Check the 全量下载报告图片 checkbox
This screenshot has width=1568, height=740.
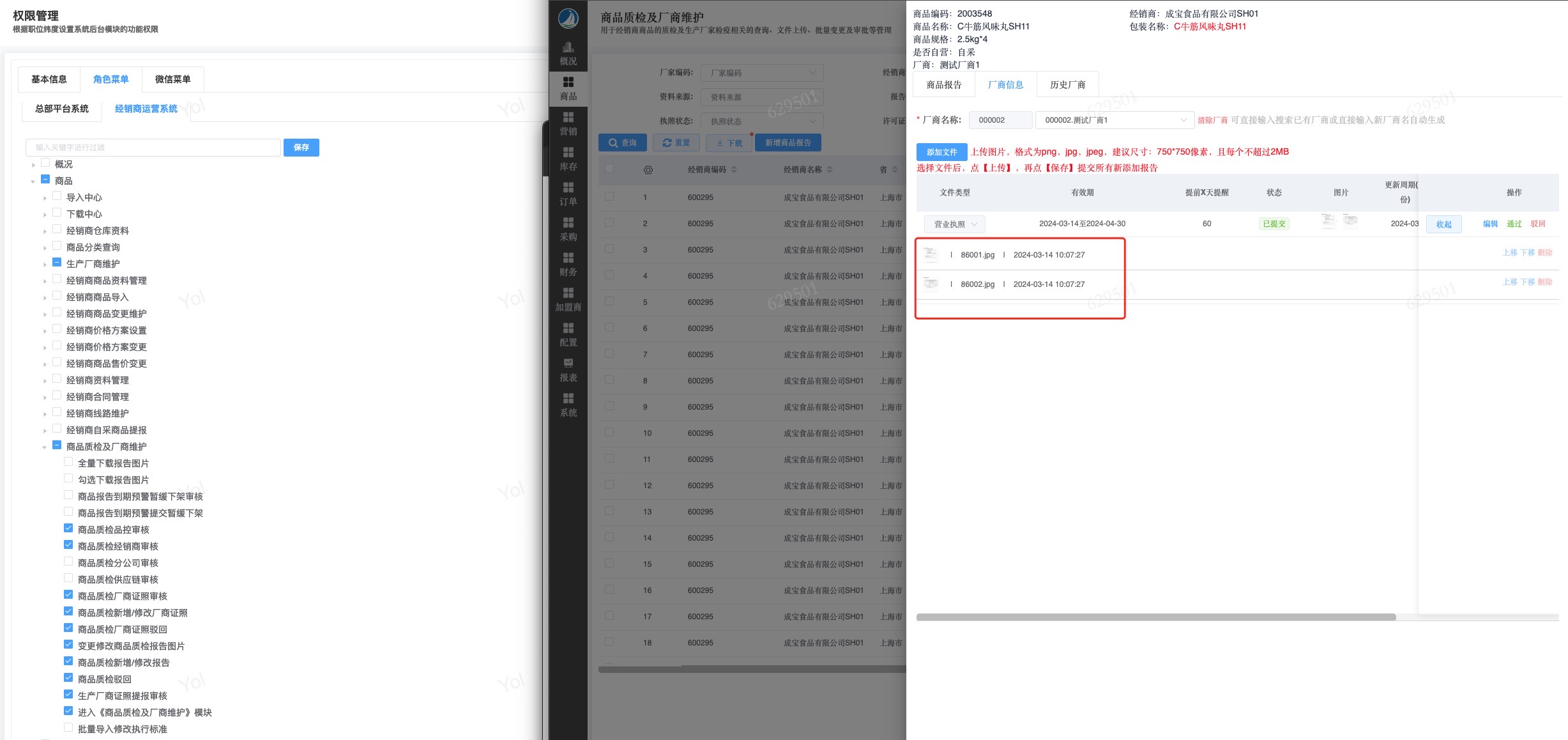coord(68,462)
